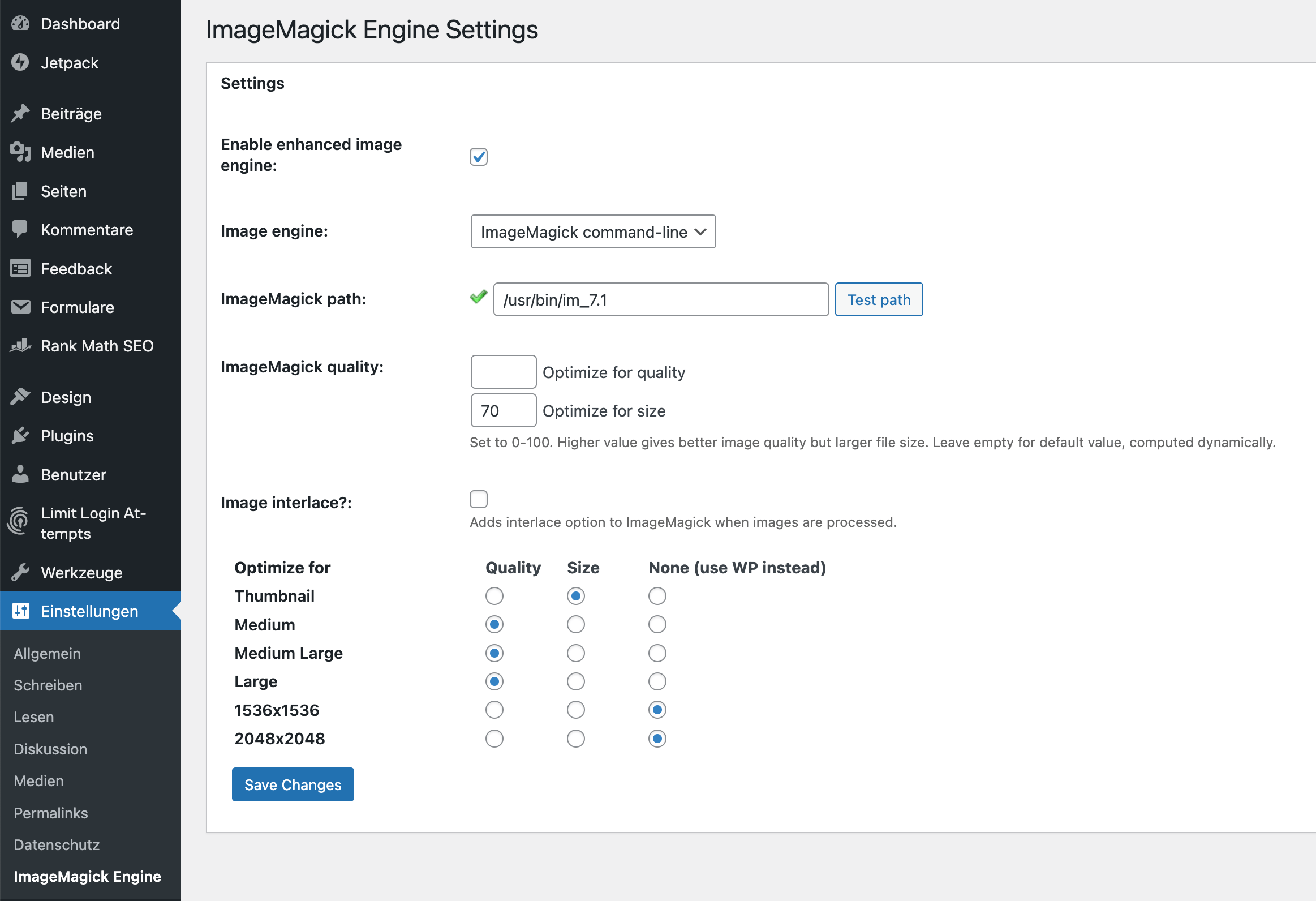
Task: Click the Beiträge pushpin icon
Action: tap(20, 113)
